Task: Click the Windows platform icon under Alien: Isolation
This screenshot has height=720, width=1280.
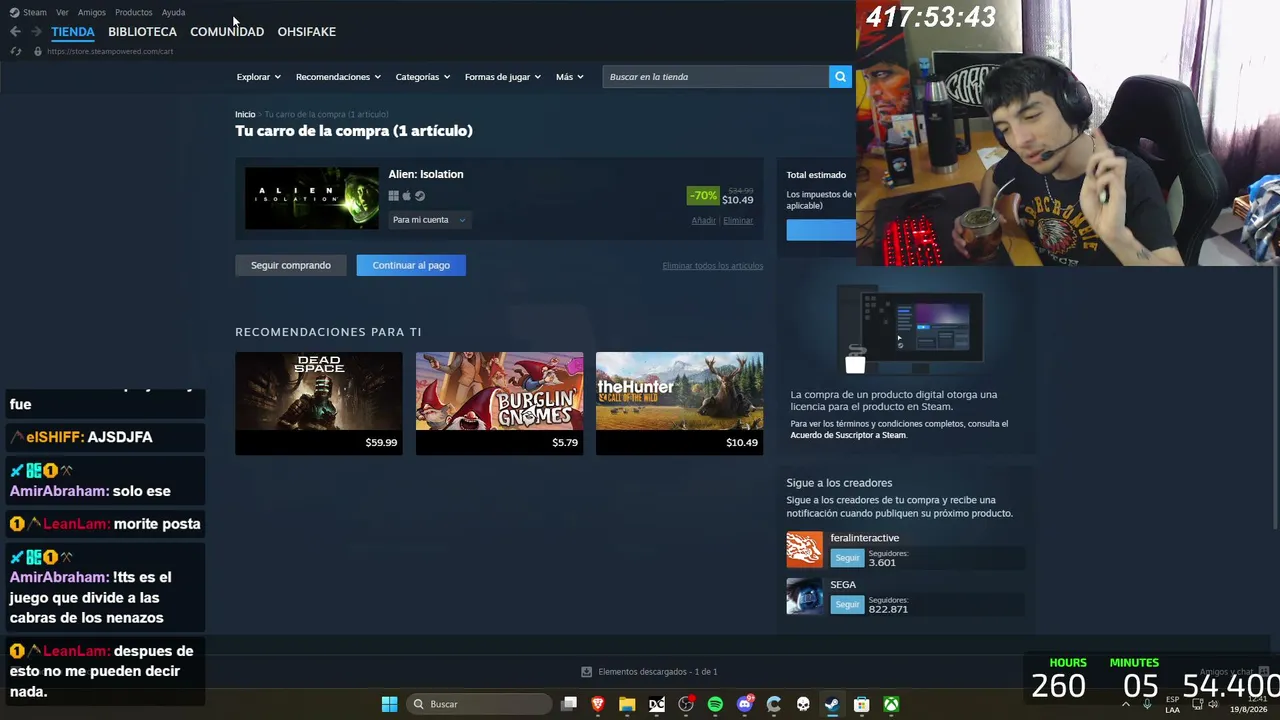Action: 394,196
